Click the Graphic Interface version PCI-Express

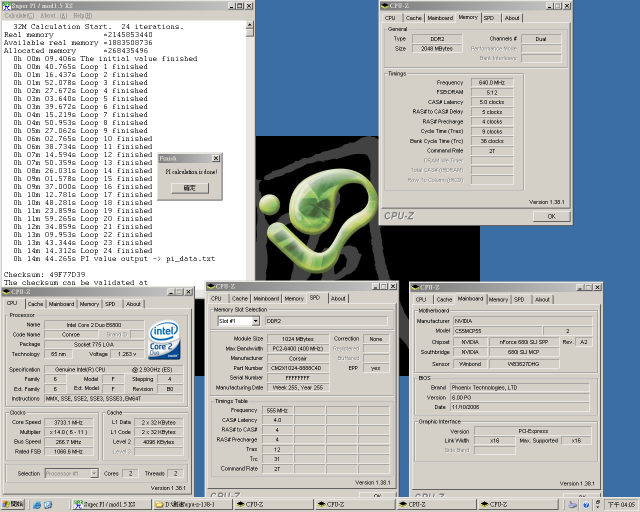point(533,431)
